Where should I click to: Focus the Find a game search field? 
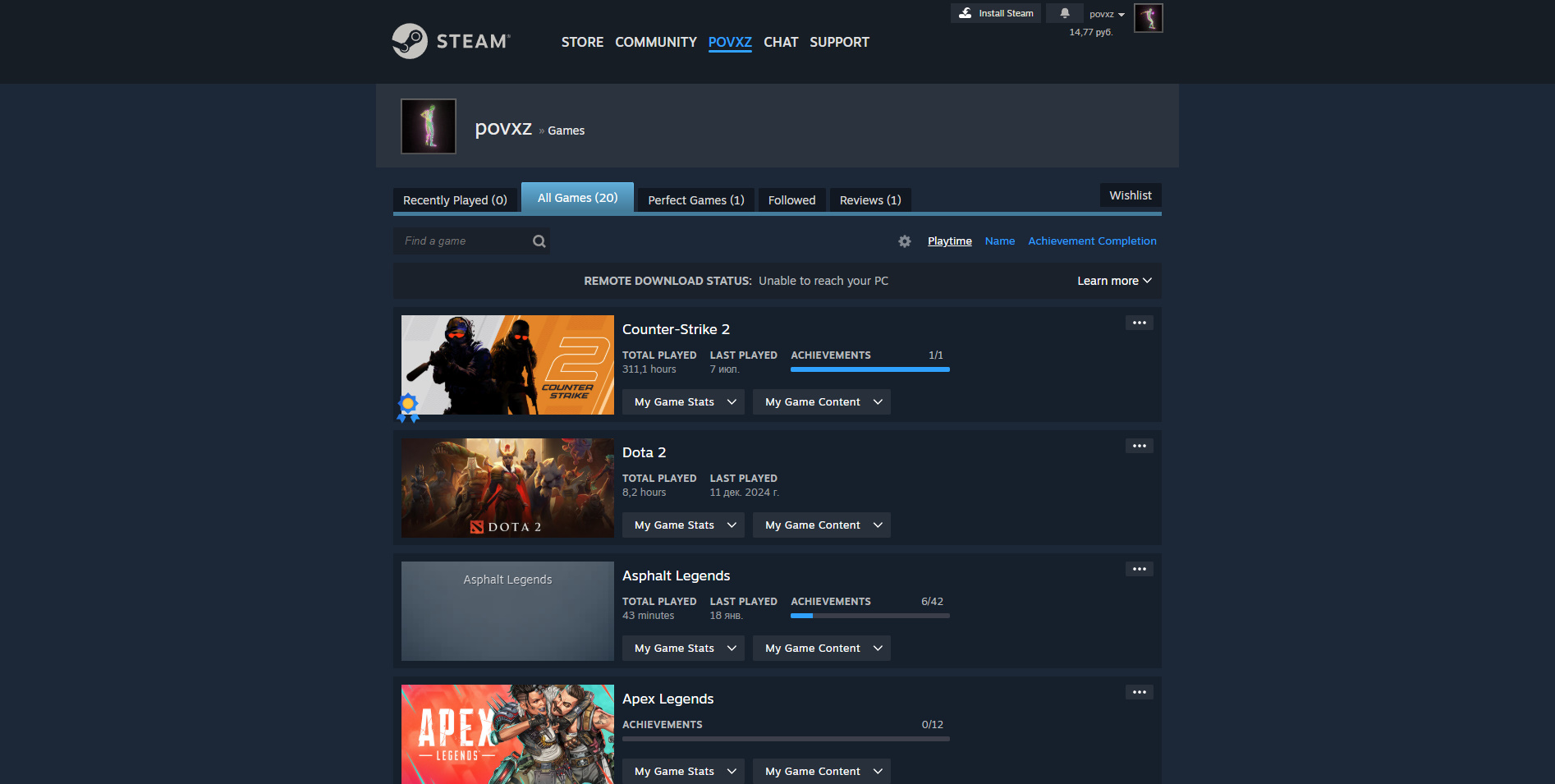pyautogui.click(x=471, y=241)
